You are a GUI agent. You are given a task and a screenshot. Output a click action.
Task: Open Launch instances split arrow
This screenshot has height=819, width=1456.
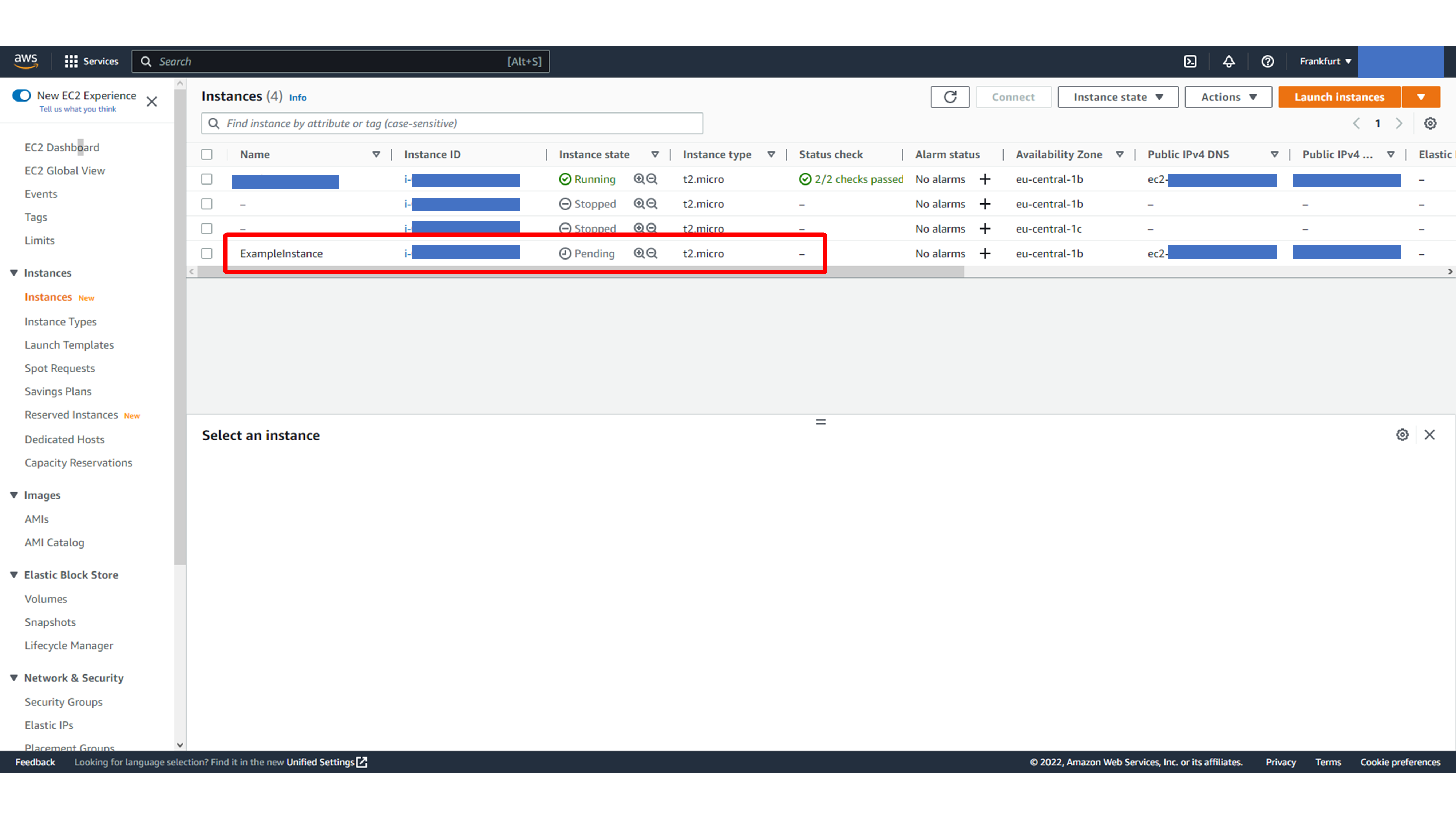1420,97
